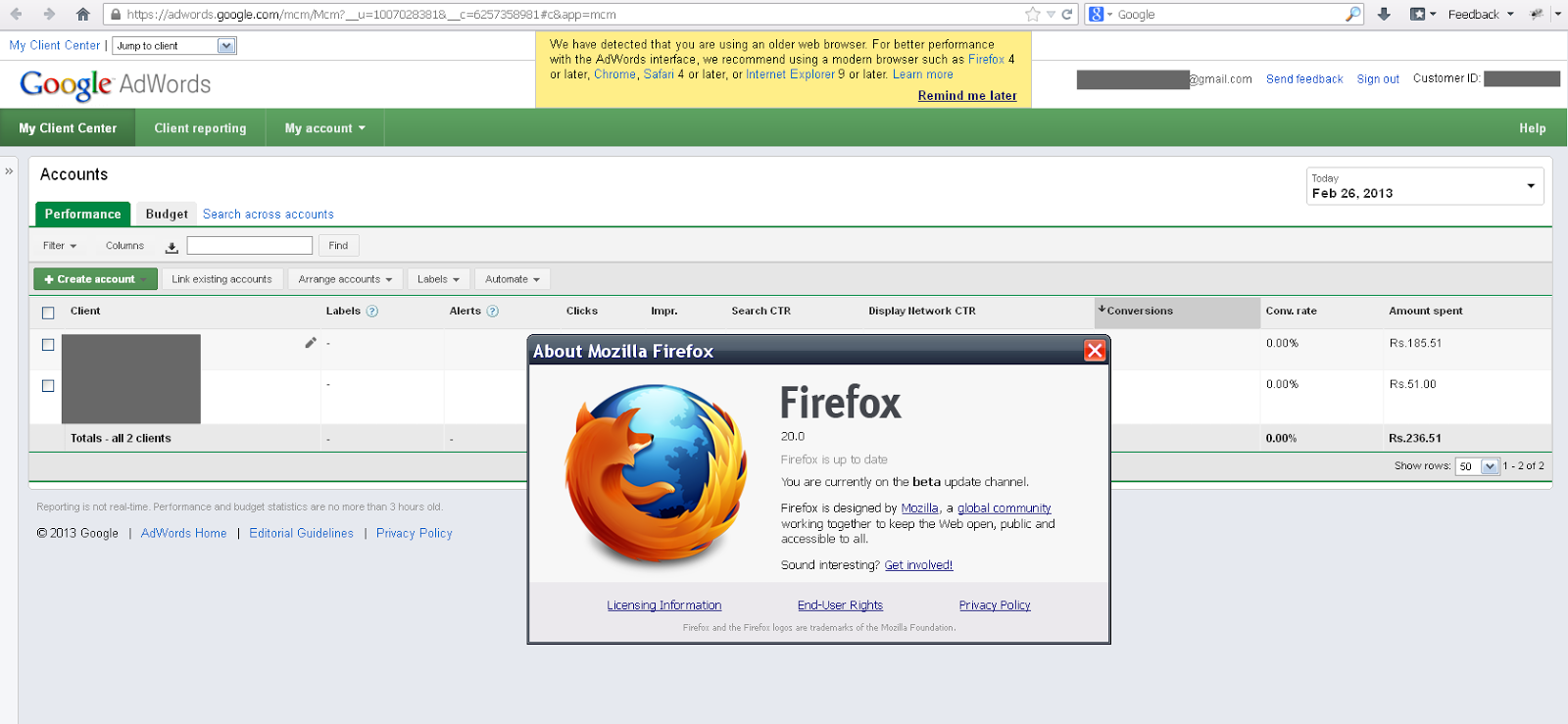Edit client name with pencil icon

click(x=311, y=342)
